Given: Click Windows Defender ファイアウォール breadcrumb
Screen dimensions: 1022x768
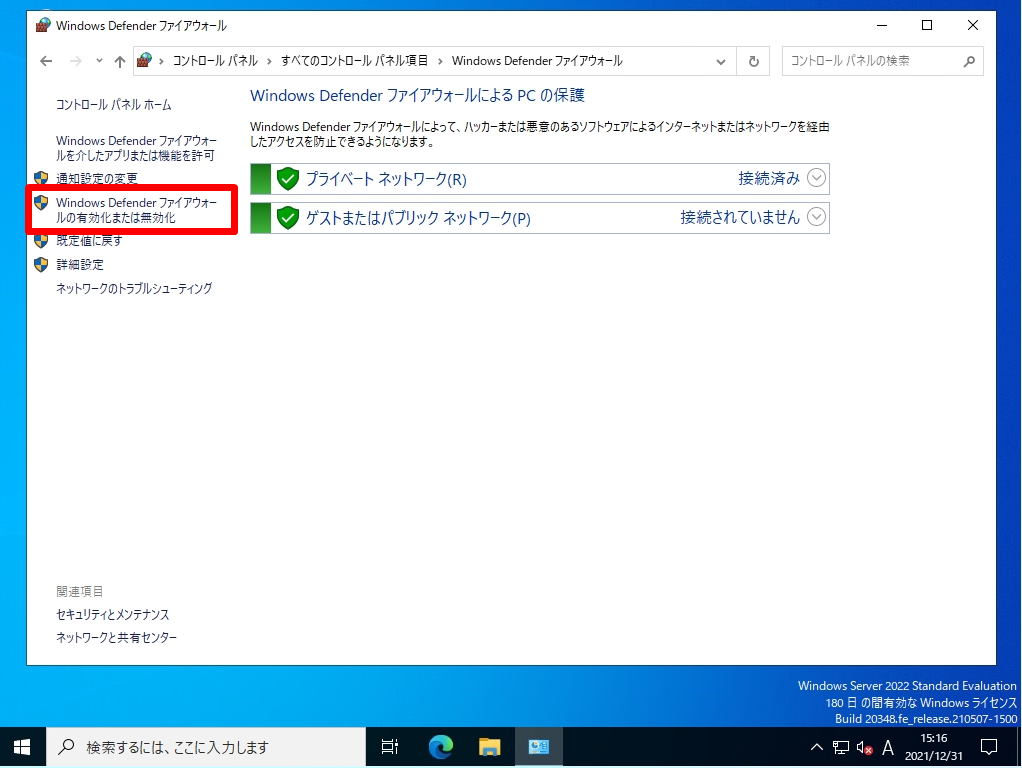Looking at the screenshot, I should click(537, 61).
